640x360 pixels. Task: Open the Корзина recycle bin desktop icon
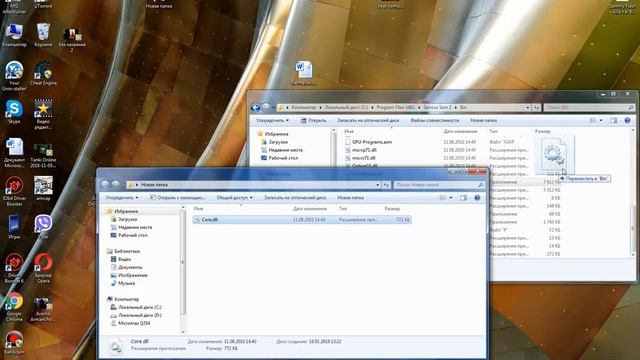tap(43, 35)
